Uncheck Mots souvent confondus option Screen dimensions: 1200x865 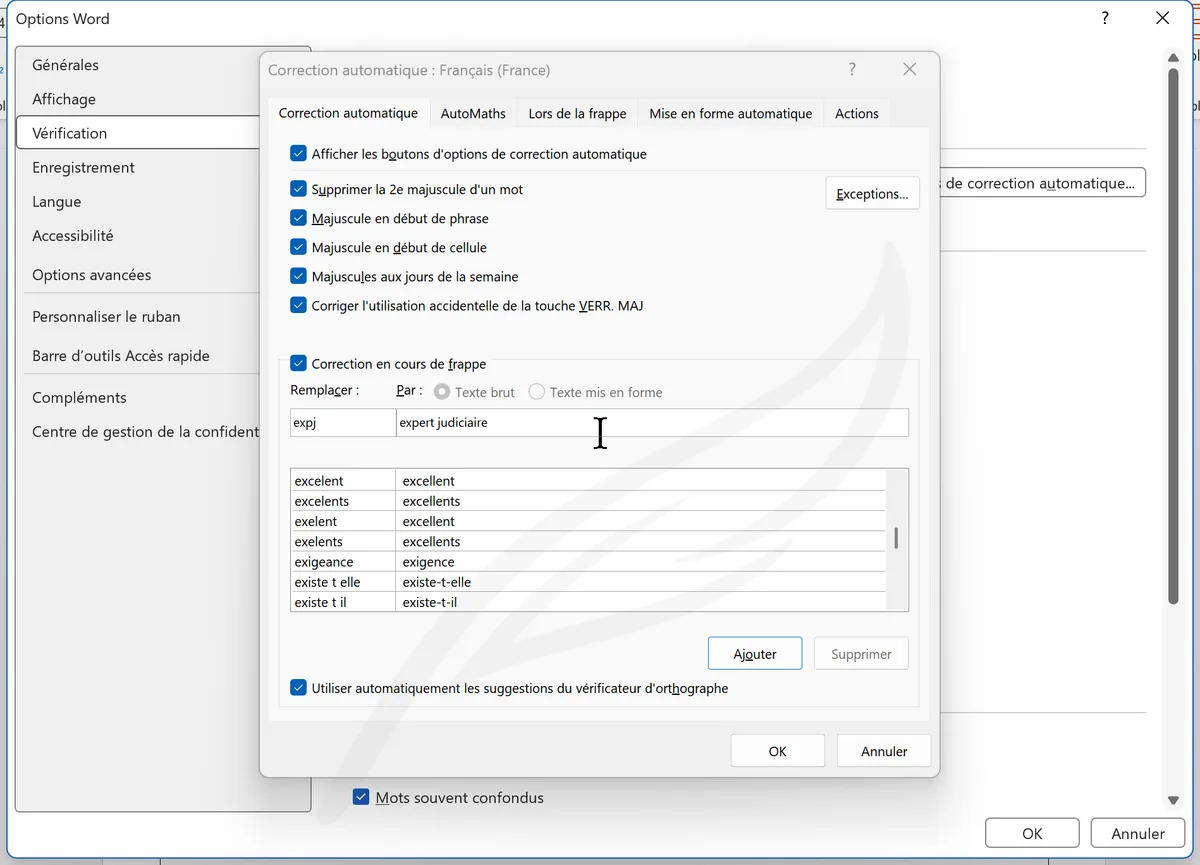(361, 797)
